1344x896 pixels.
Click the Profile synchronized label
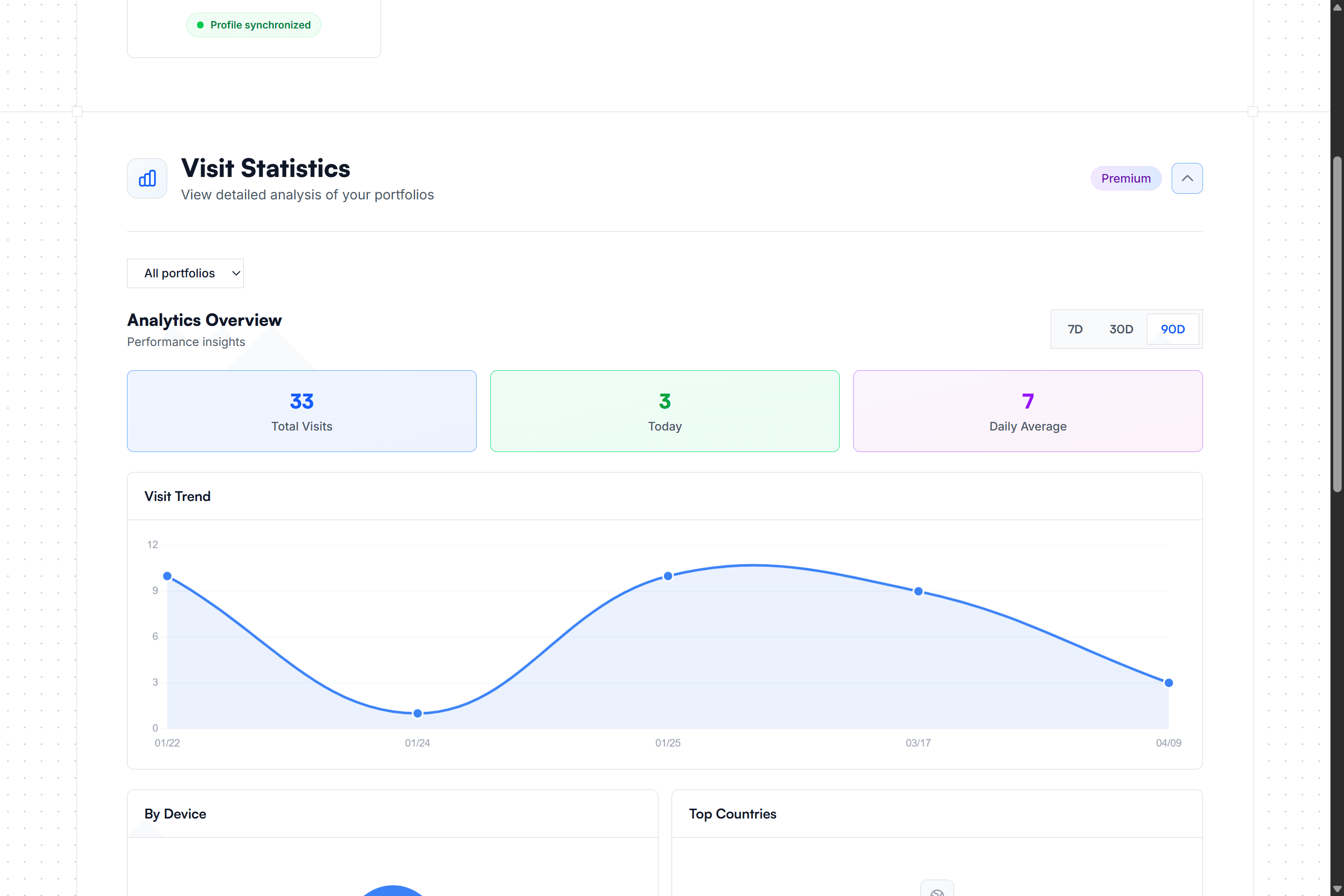tap(260, 25)
